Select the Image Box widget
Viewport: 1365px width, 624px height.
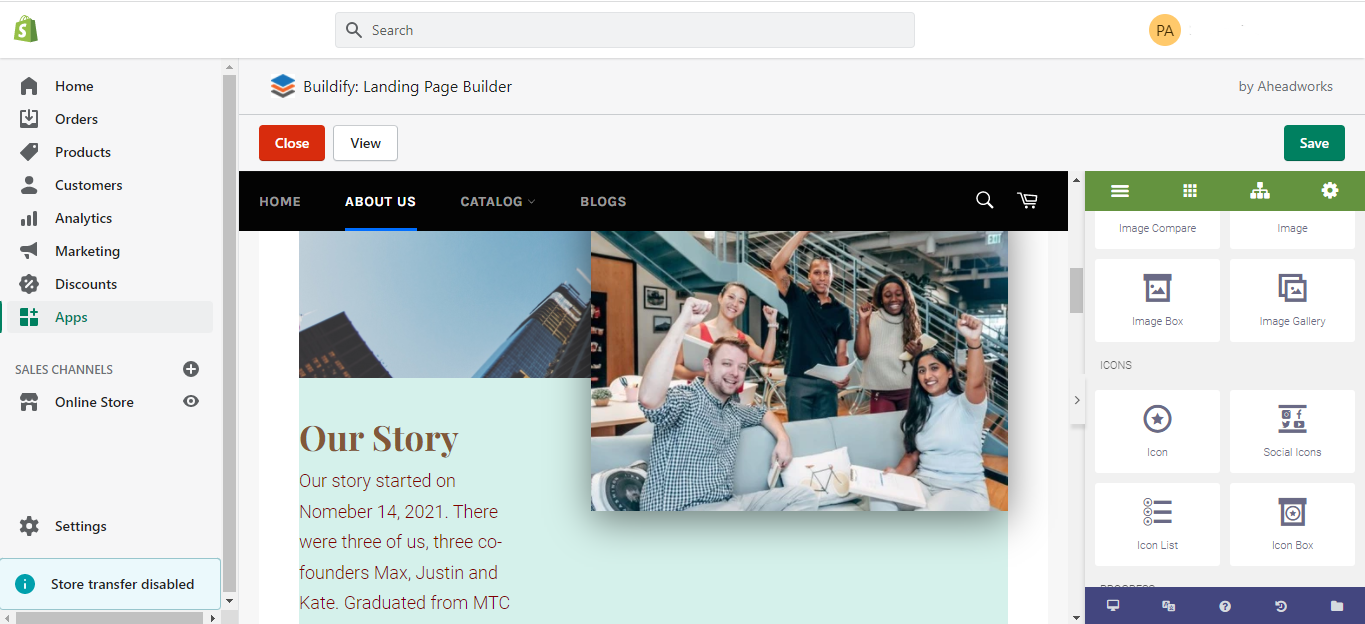[x=1157, y=300]
